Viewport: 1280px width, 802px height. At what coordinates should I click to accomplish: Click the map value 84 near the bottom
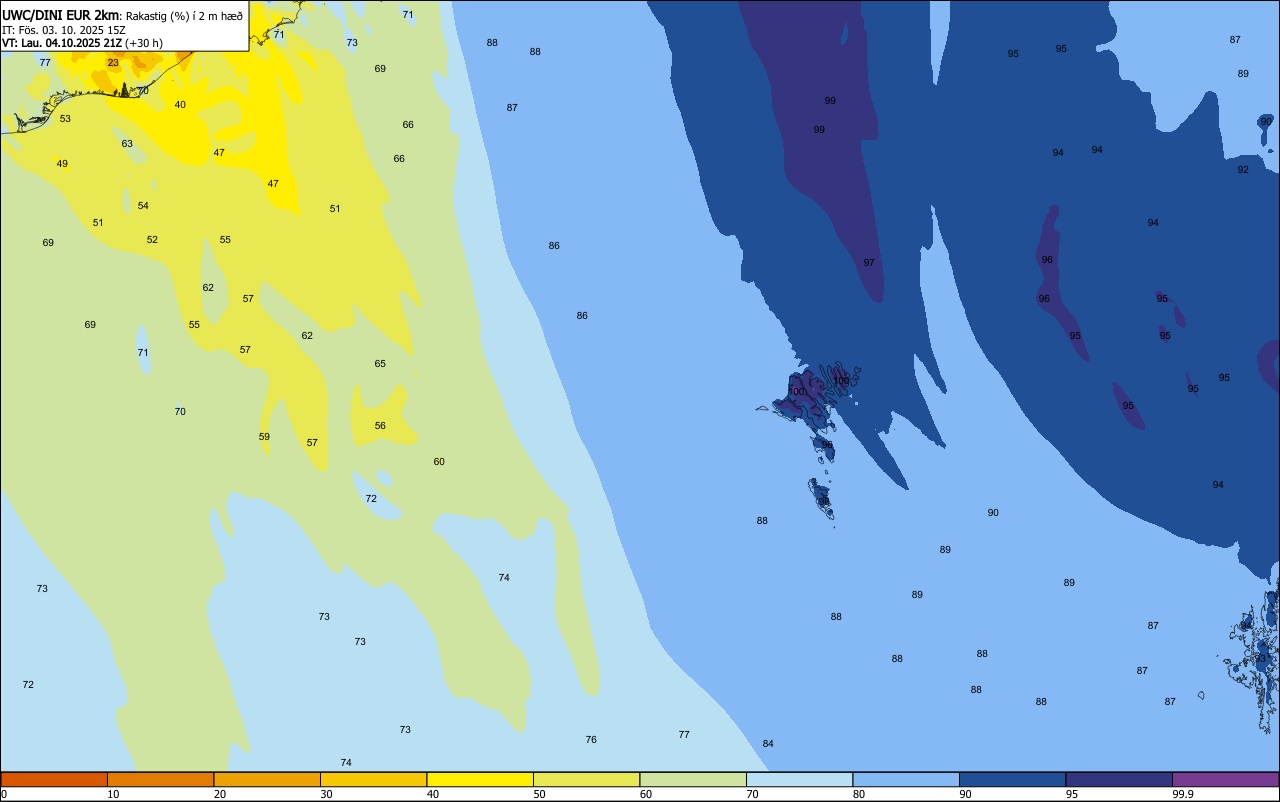click(768, 743)
